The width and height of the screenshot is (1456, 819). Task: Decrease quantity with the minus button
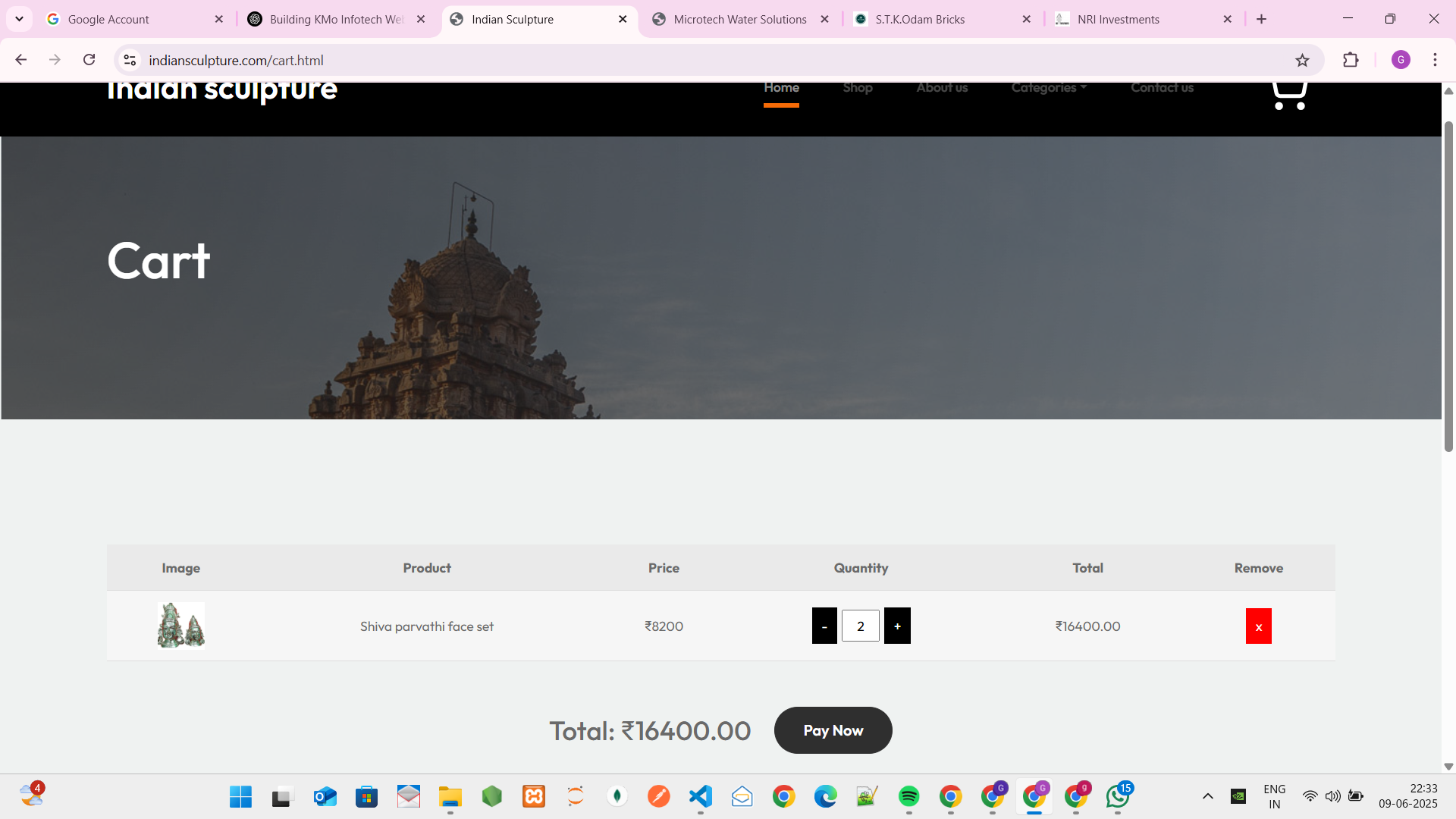824,626
